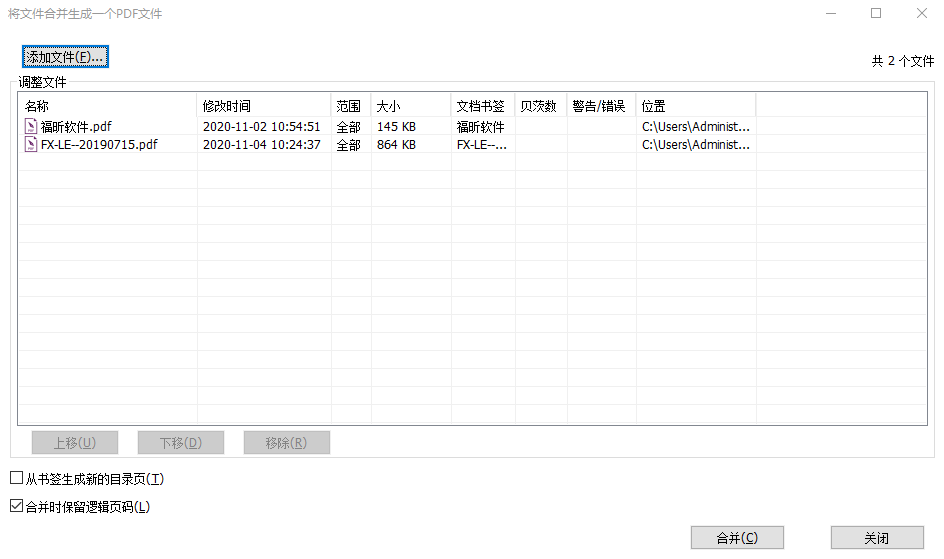Click the PDF icon beside 福昕软件.pdf
Viewport: 944px width, 559px height.
click(31, 127)
